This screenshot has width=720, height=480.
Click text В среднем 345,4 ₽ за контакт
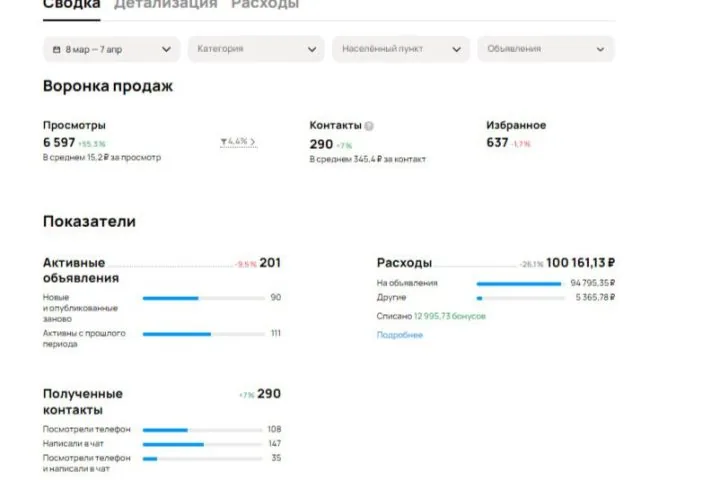point(368,159)
